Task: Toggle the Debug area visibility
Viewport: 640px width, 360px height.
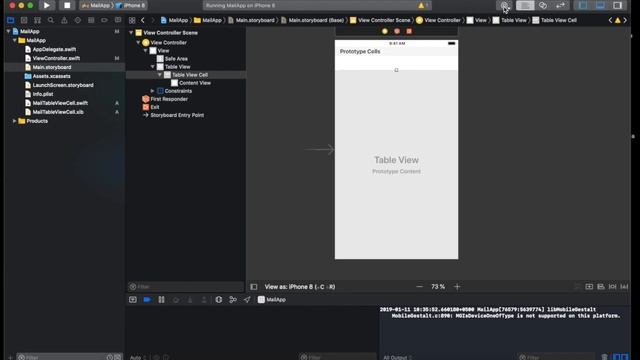Action: point(600,5)
